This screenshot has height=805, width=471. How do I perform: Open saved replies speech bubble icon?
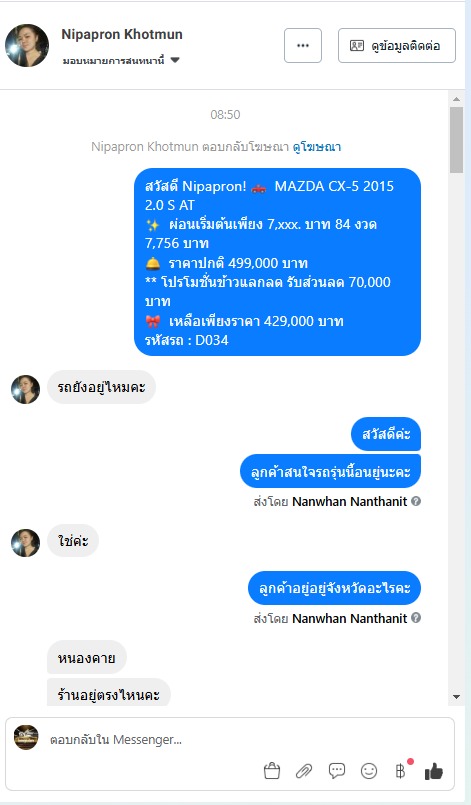point(336,771)
